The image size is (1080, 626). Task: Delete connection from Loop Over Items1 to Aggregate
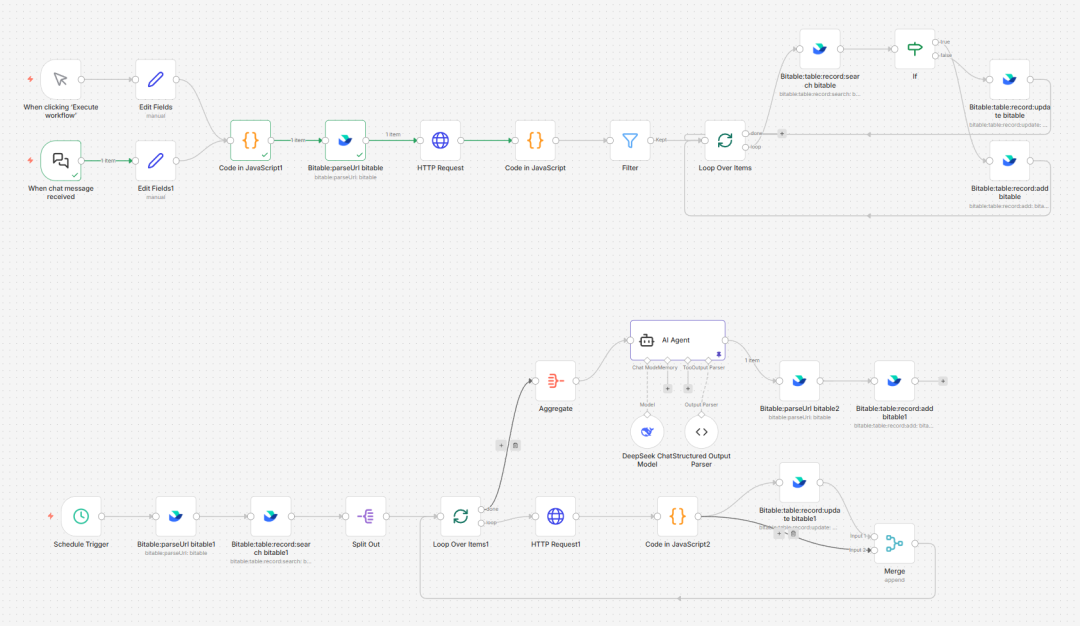(515, 445)
